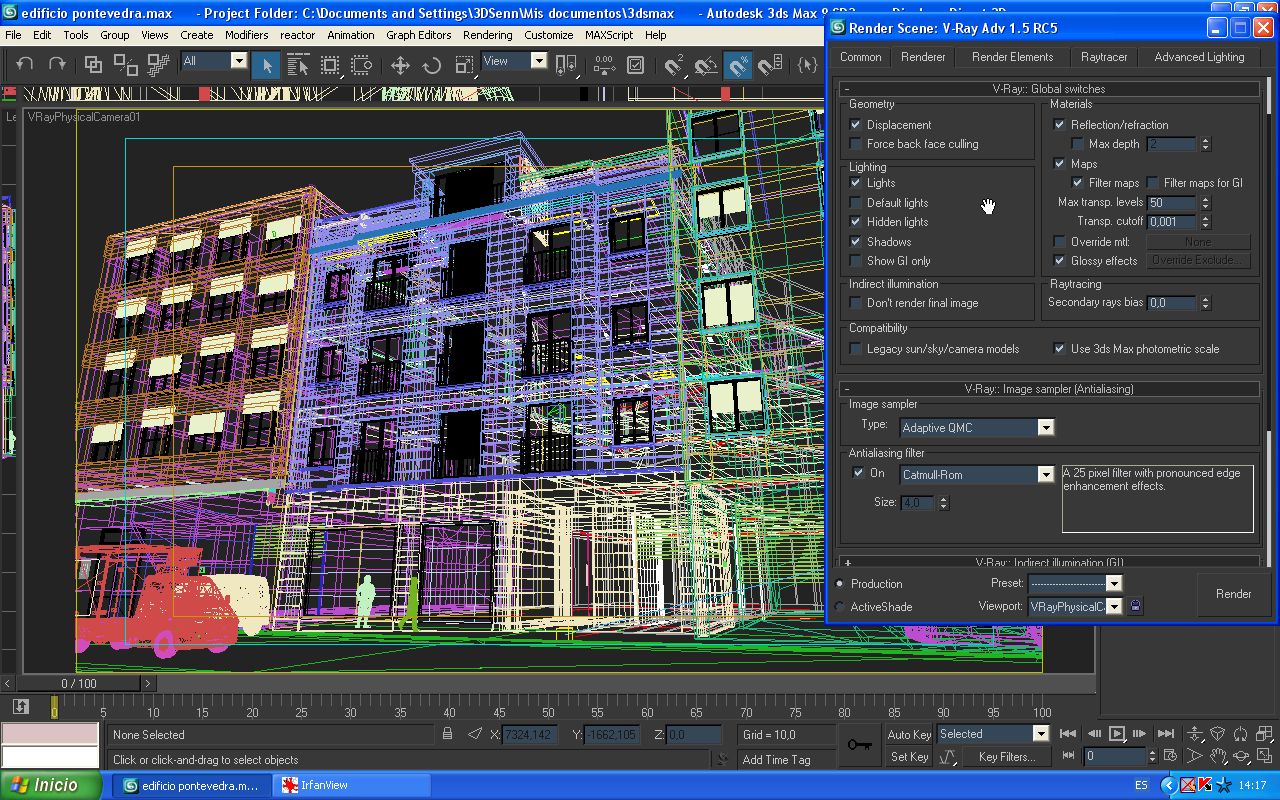
Task: Open the Preset dropdown
Action: coord(1075,583)
